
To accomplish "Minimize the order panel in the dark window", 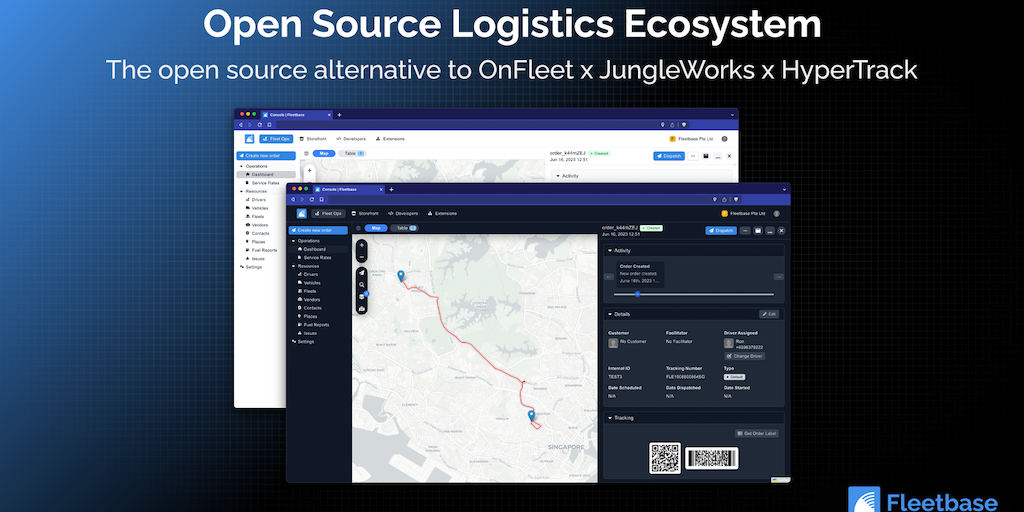I will click(770, 231).
